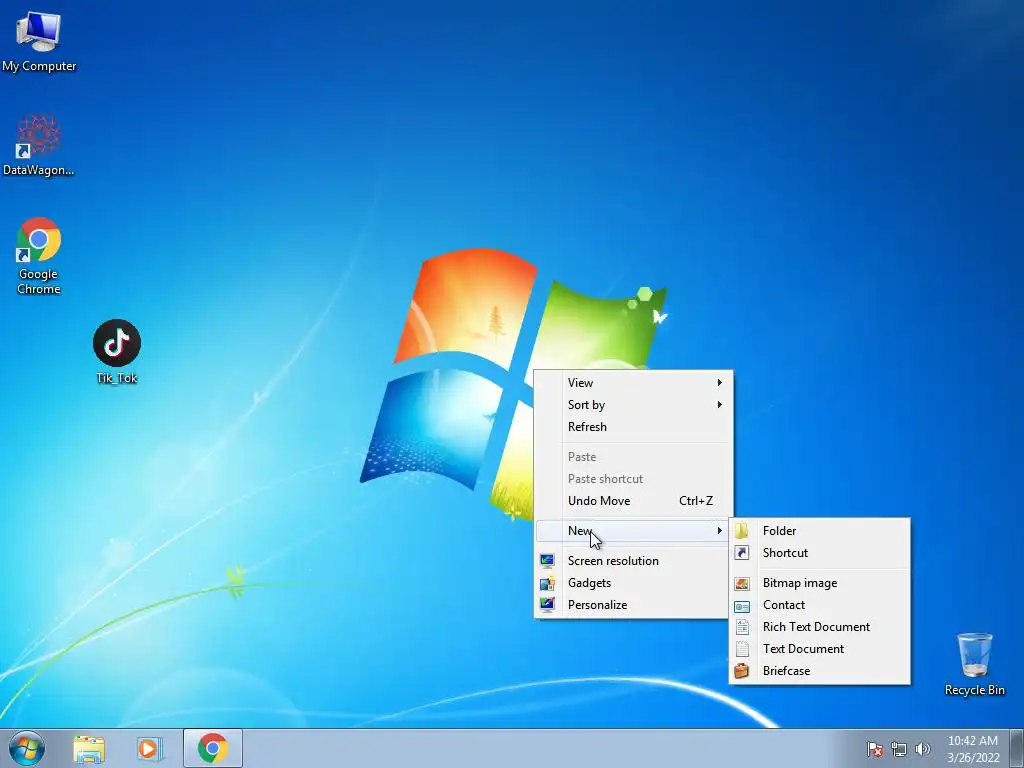Create a new Folder
Image resolution: width=1024 pixels, height=768 pixels.
[819, 531]
